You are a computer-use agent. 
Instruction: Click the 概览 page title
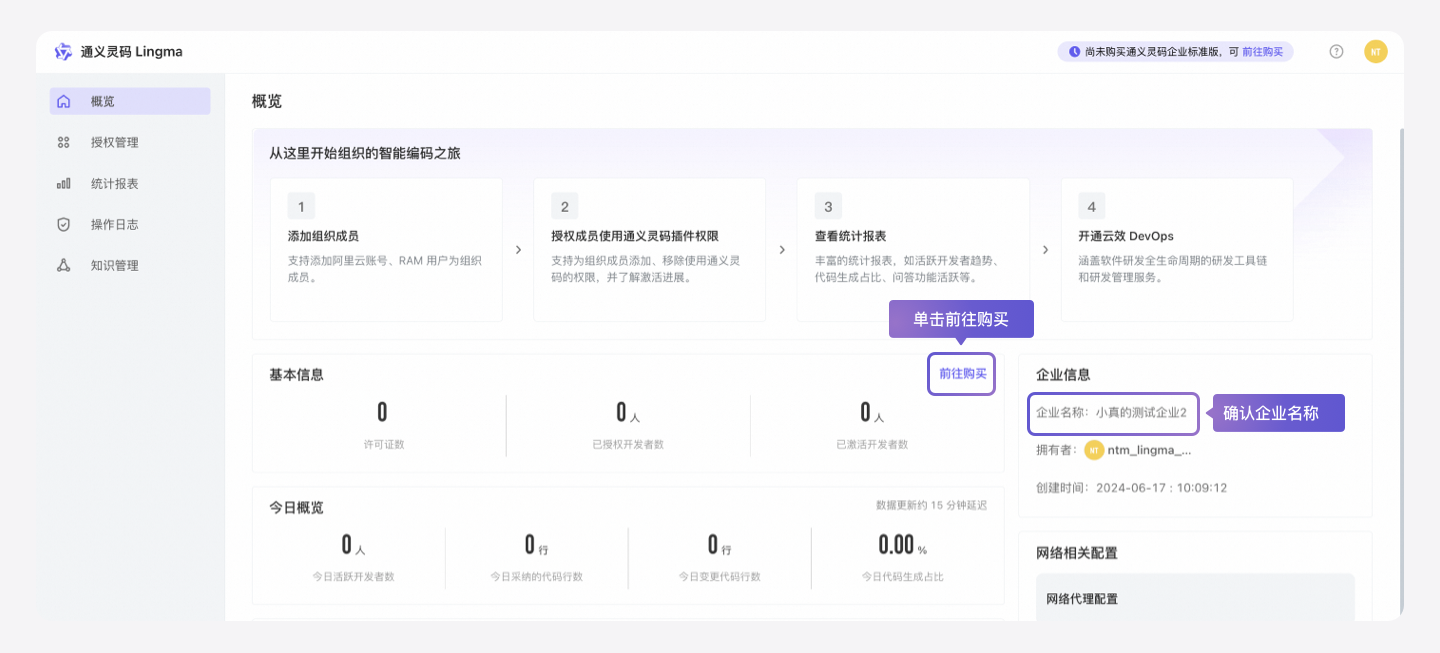point(267,101)
